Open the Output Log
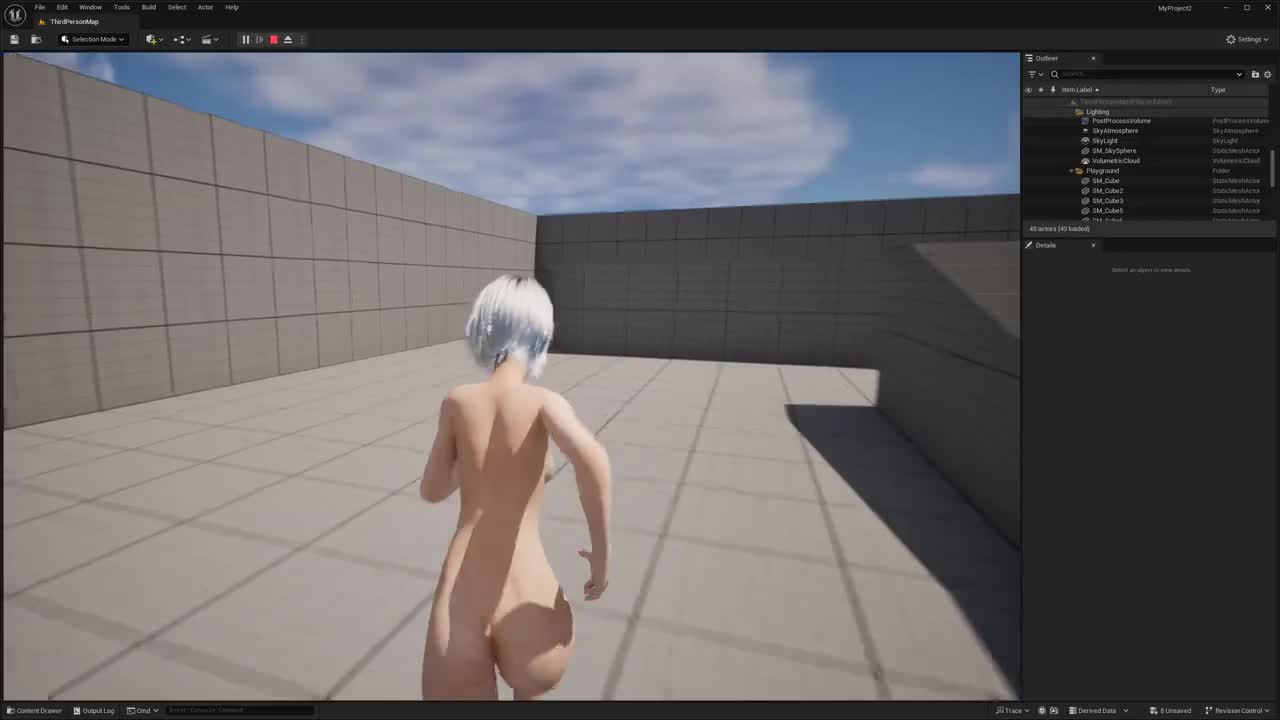Screen dimensions: 1280x720 (x=97, y=710)
